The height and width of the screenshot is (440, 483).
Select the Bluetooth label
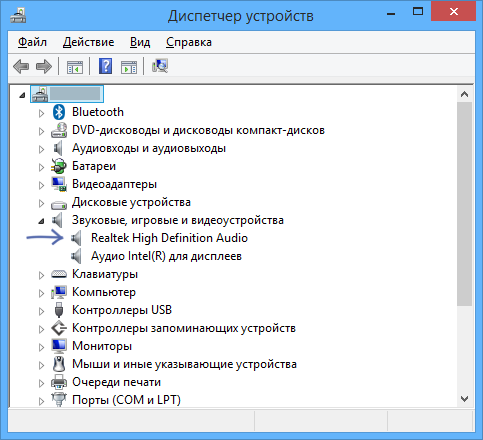[98, 112]
